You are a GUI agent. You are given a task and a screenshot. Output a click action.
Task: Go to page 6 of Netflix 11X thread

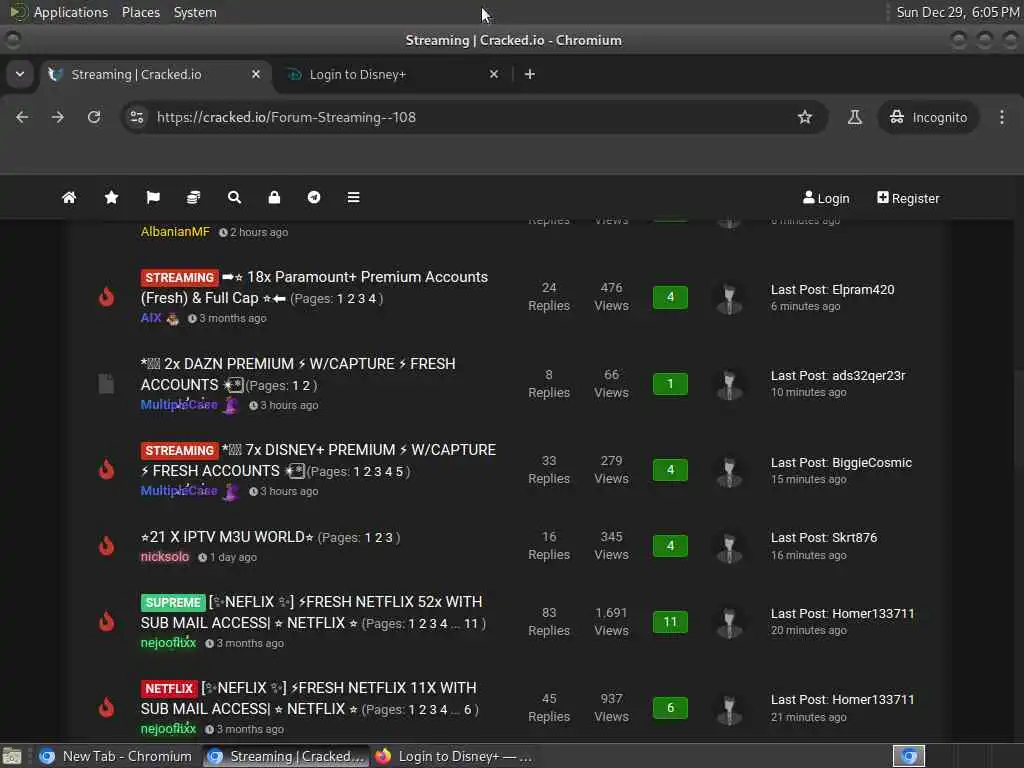click(468, 710)
